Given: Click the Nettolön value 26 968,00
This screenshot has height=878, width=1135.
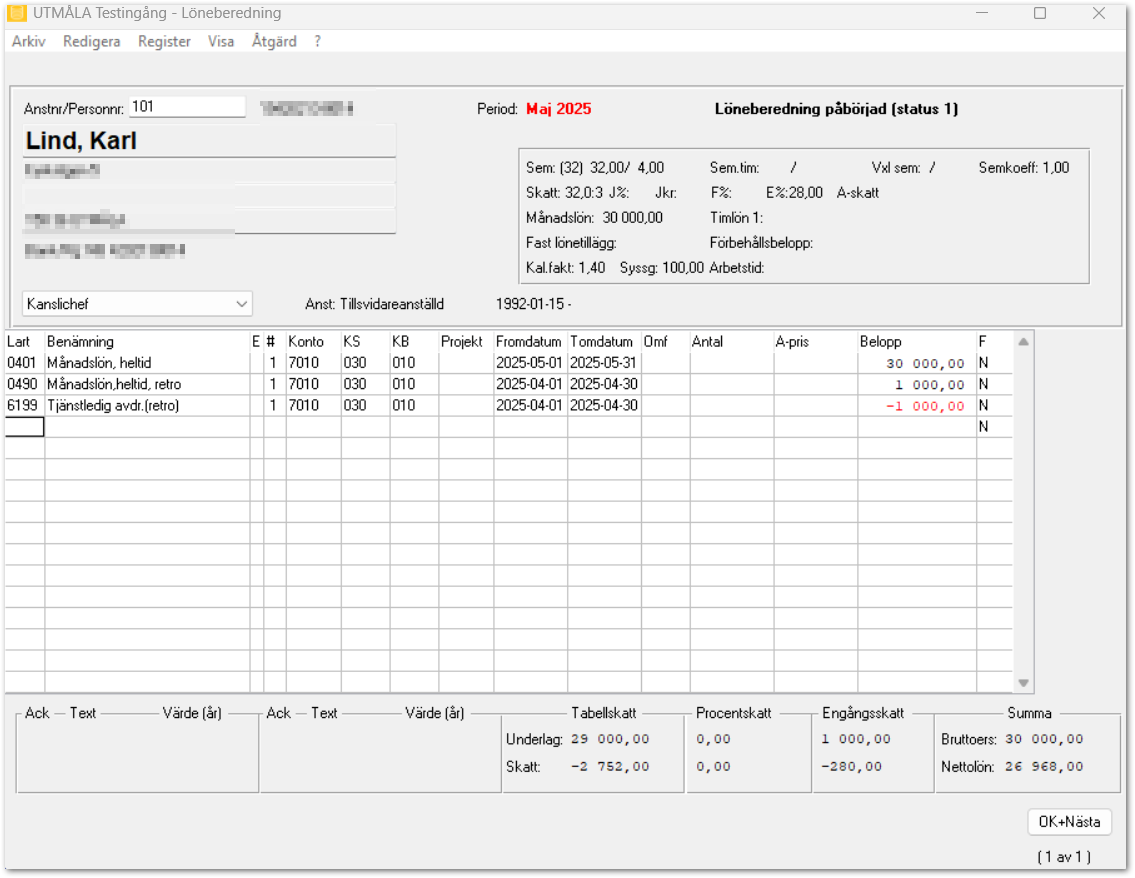Looking at the screenshot, I should pos(1044,767).
